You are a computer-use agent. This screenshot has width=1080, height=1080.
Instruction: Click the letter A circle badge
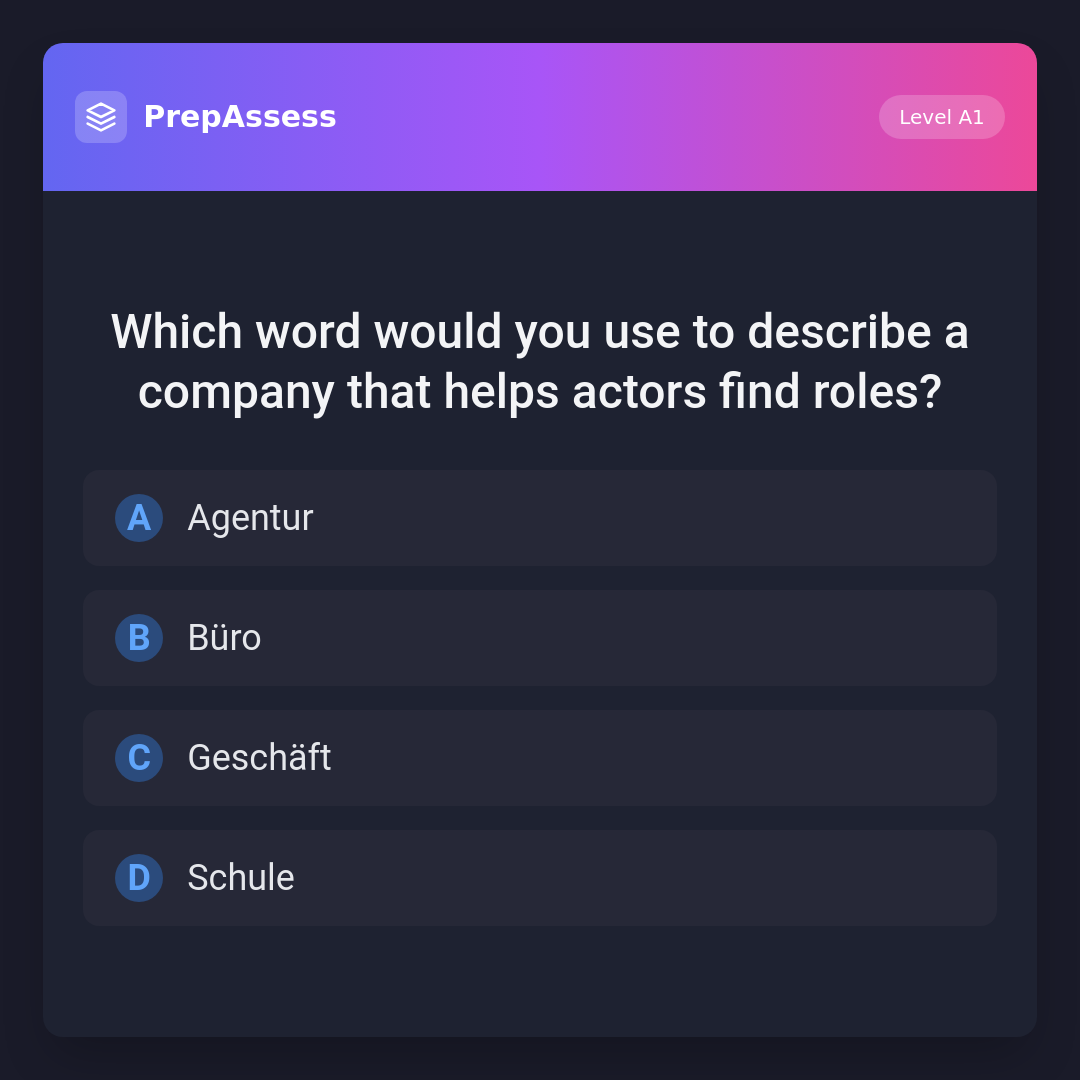139,518
